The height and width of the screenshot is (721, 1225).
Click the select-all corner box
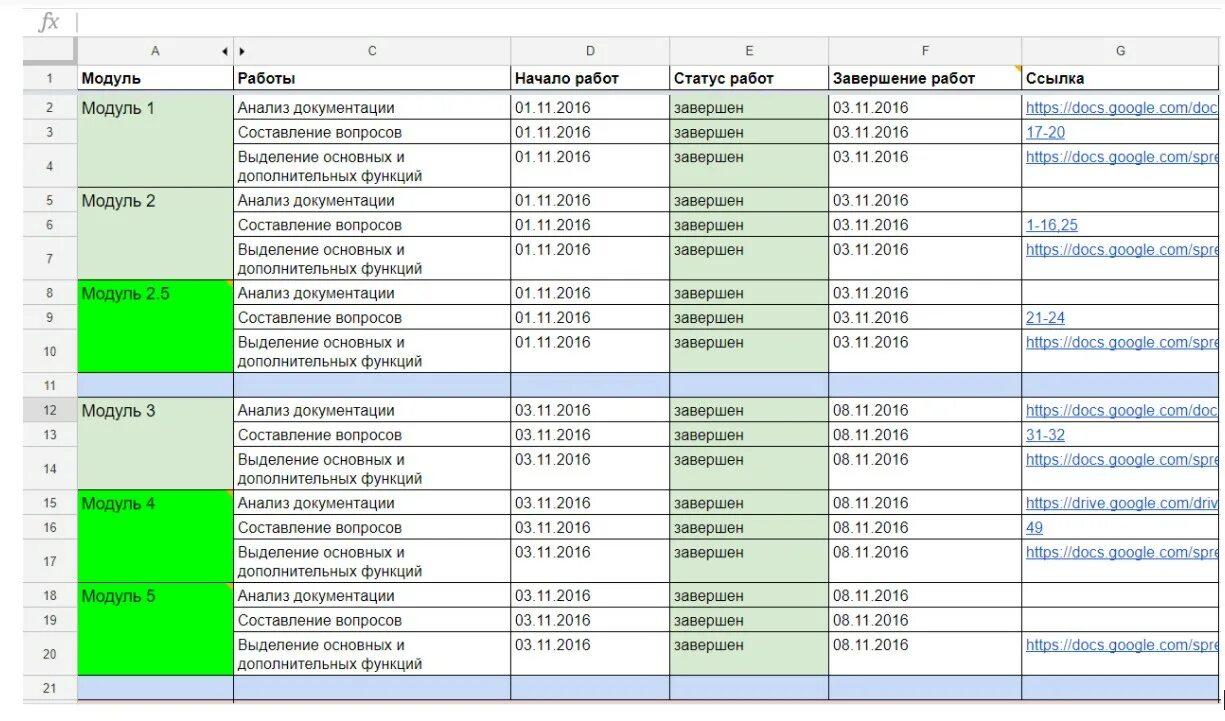49,51
